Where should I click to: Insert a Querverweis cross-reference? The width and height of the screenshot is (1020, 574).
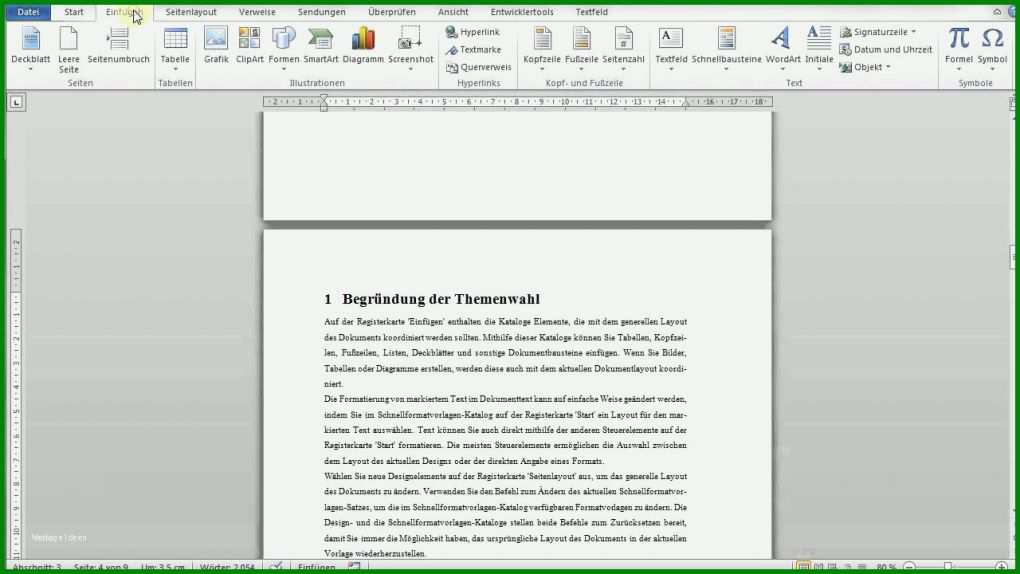[479, 67]
